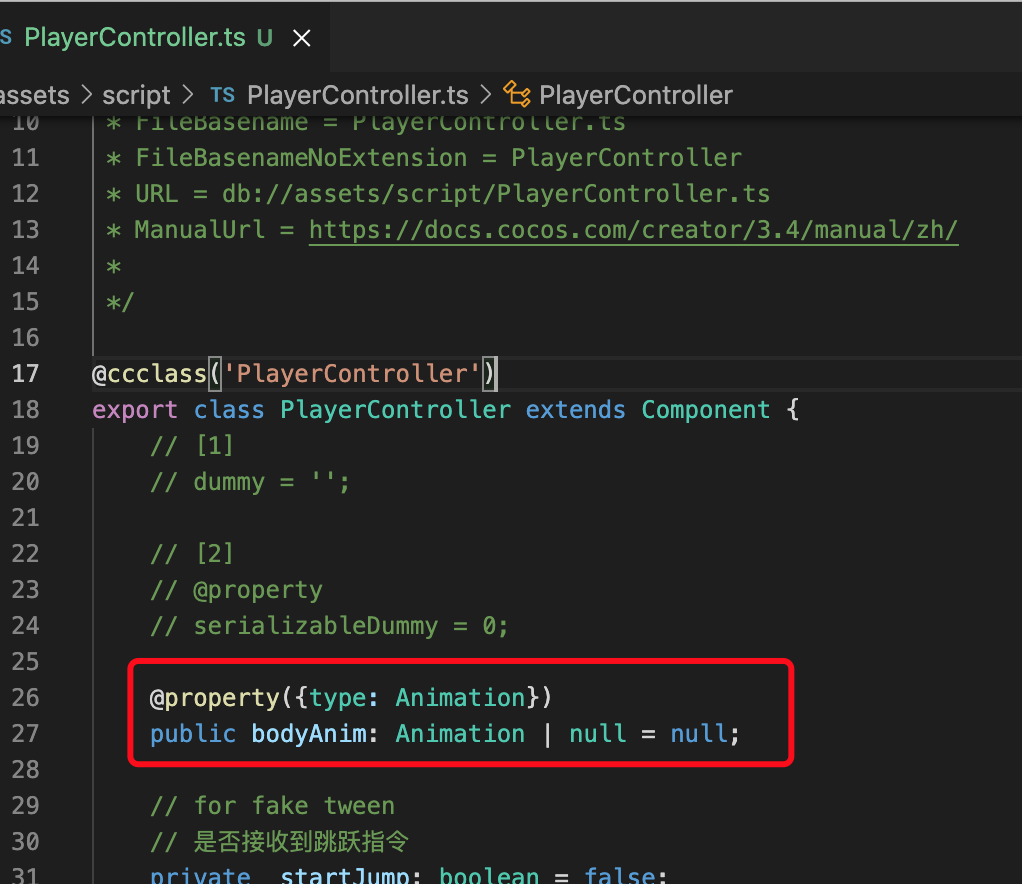The width and height of the screenshot is (1022, 884).
Task: Click the untracked U marker on the tab
Action: (264, 38)
